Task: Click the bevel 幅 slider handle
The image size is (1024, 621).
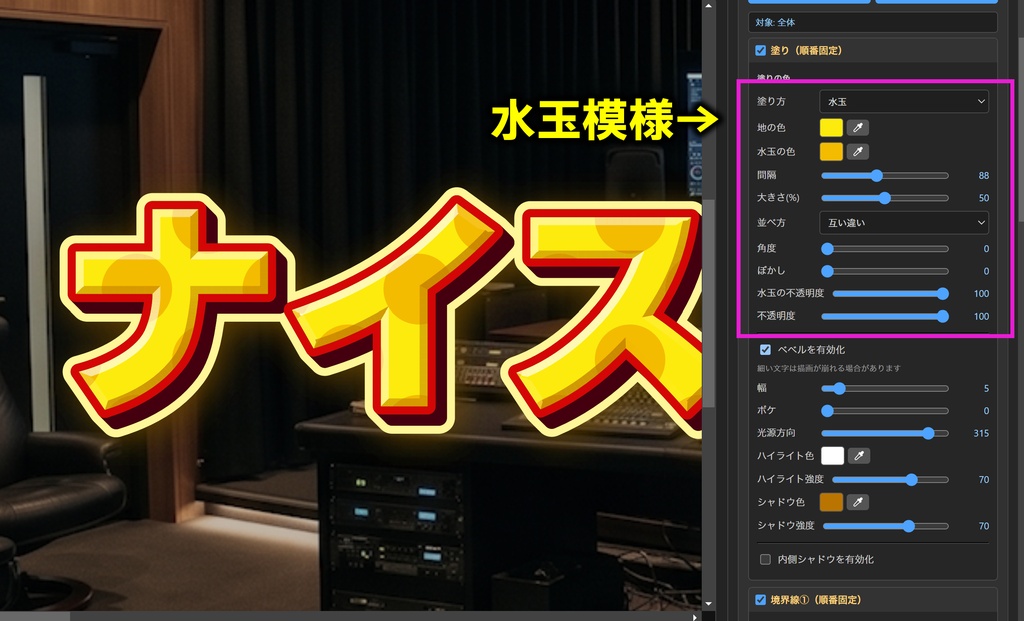Action: pos(839,389)
